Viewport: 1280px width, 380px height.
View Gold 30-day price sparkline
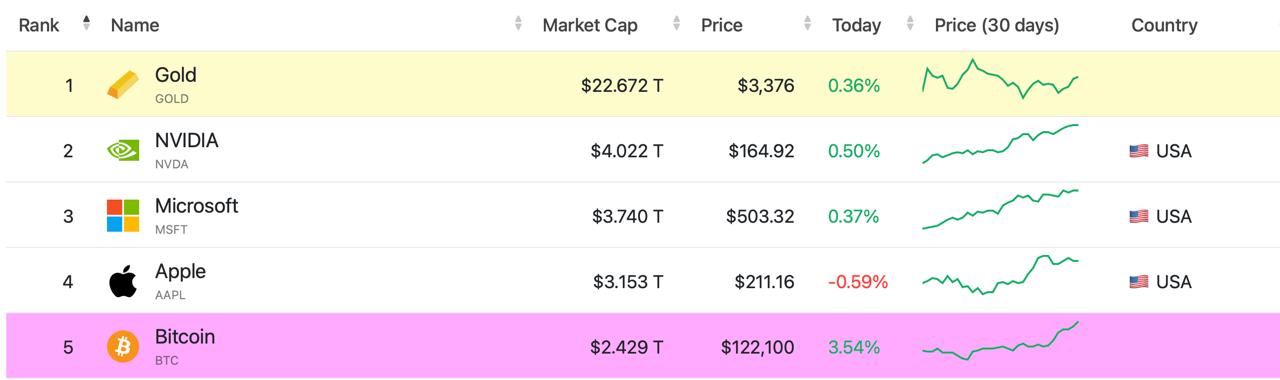1000,79
